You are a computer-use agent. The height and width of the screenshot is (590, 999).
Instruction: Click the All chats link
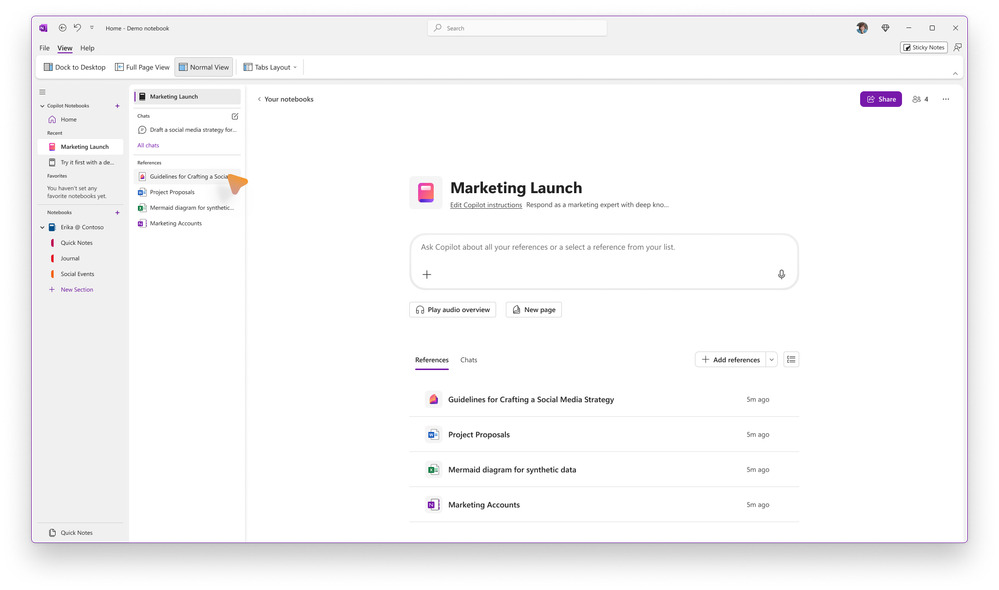pyautogui.click(x=148, y=145)
